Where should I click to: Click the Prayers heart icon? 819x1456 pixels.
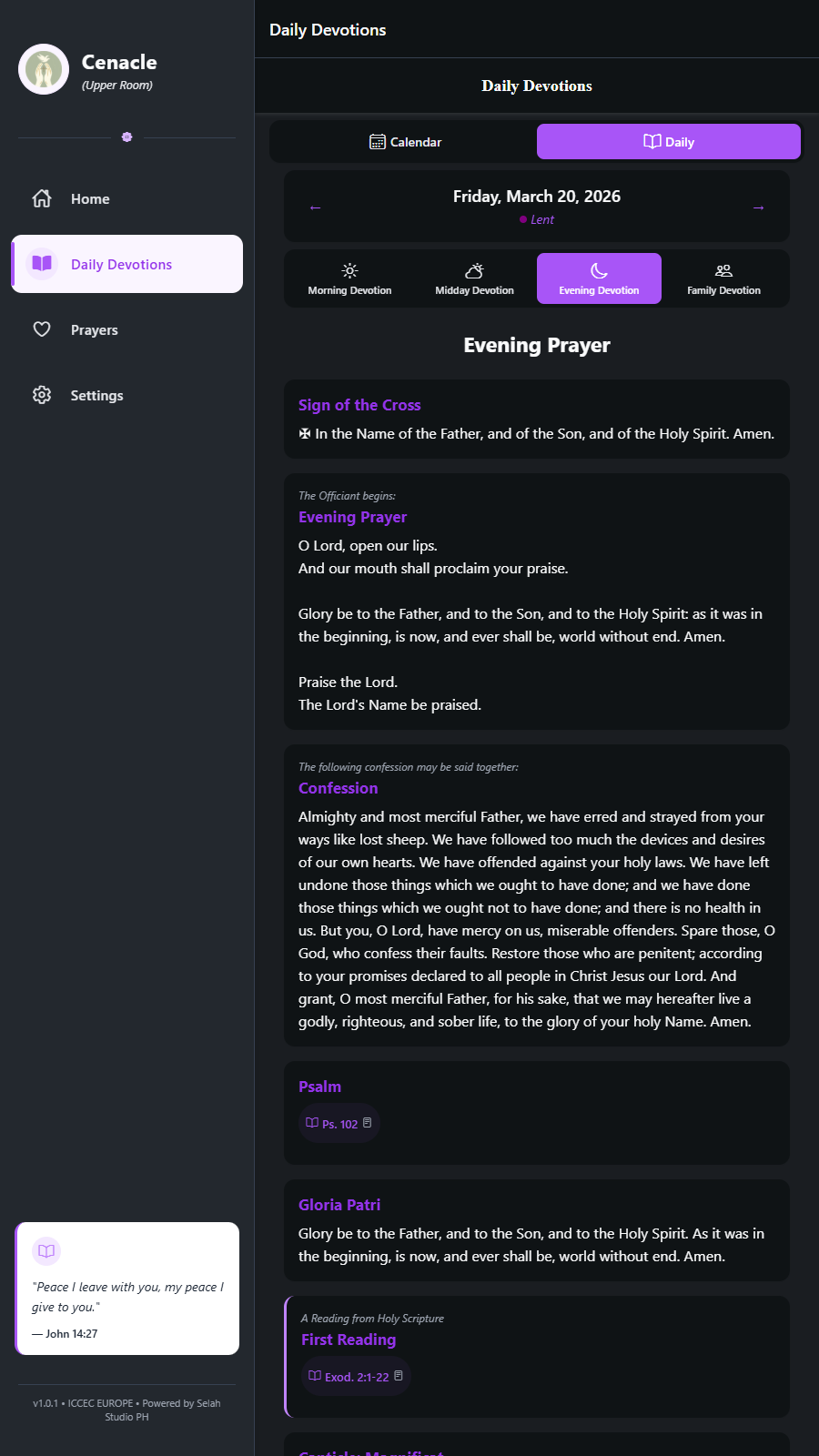tap(42, 329)
